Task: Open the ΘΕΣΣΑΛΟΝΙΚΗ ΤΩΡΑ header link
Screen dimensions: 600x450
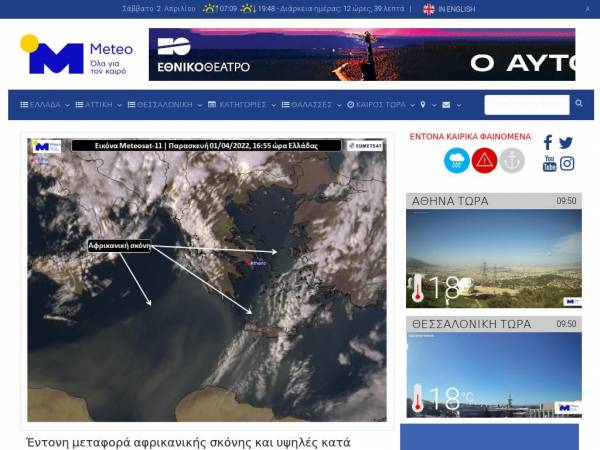Action: tap(471, 324)
